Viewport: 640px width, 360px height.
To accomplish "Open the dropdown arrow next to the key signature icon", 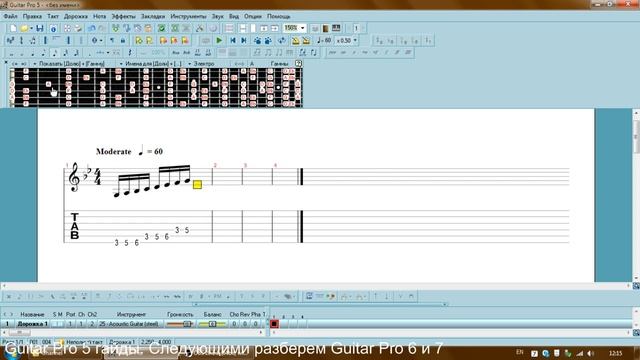I will pos(101,40).
